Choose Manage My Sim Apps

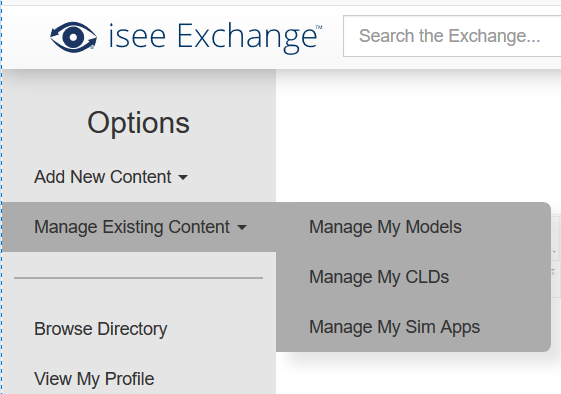394,327
